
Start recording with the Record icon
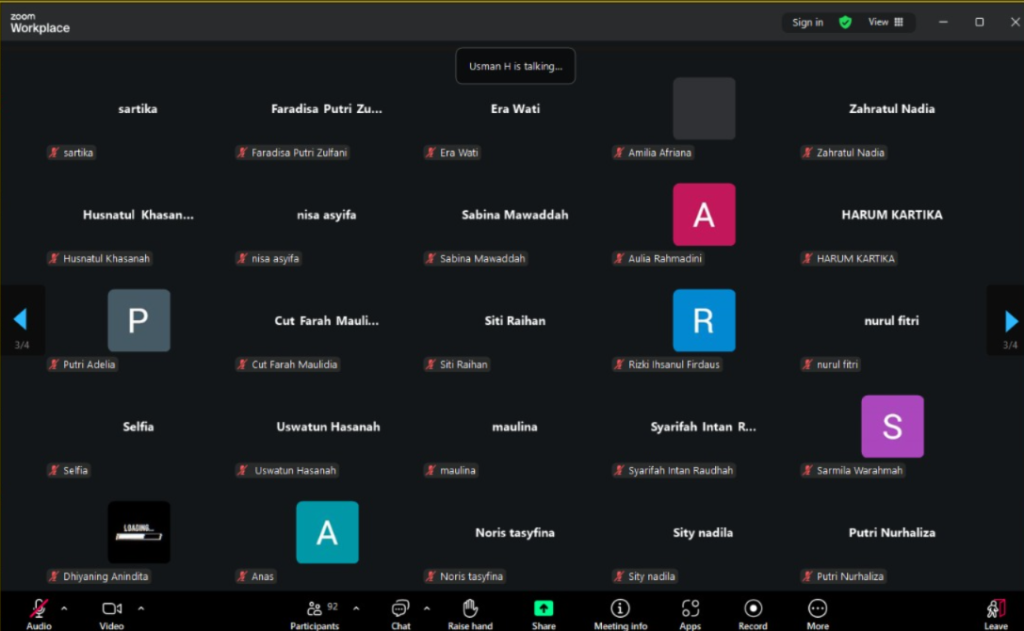coord(752,609)
